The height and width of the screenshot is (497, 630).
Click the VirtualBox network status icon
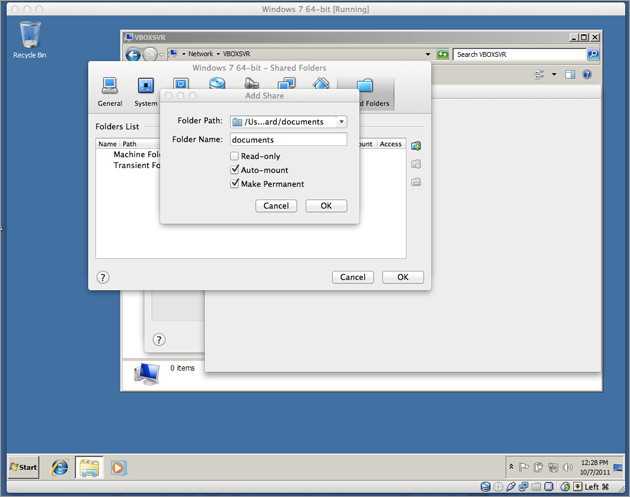pos(524,487)
